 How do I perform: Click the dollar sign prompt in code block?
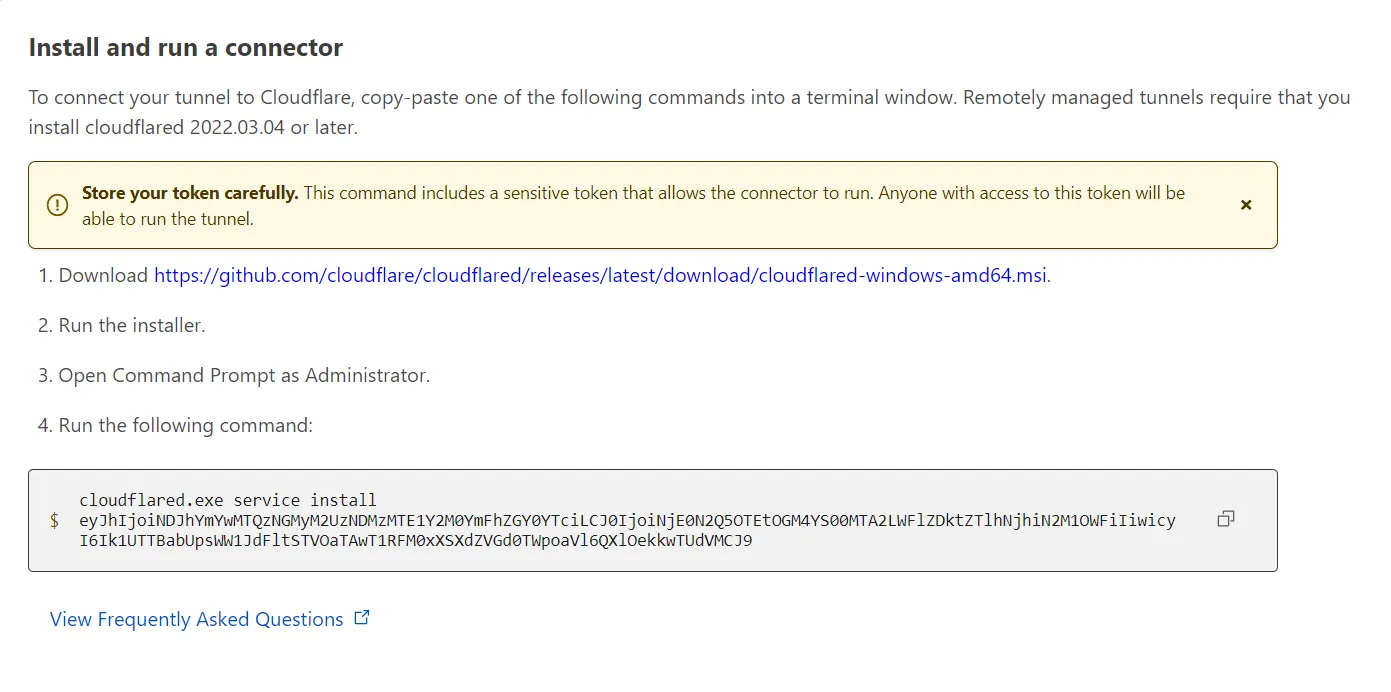point(54,520)
